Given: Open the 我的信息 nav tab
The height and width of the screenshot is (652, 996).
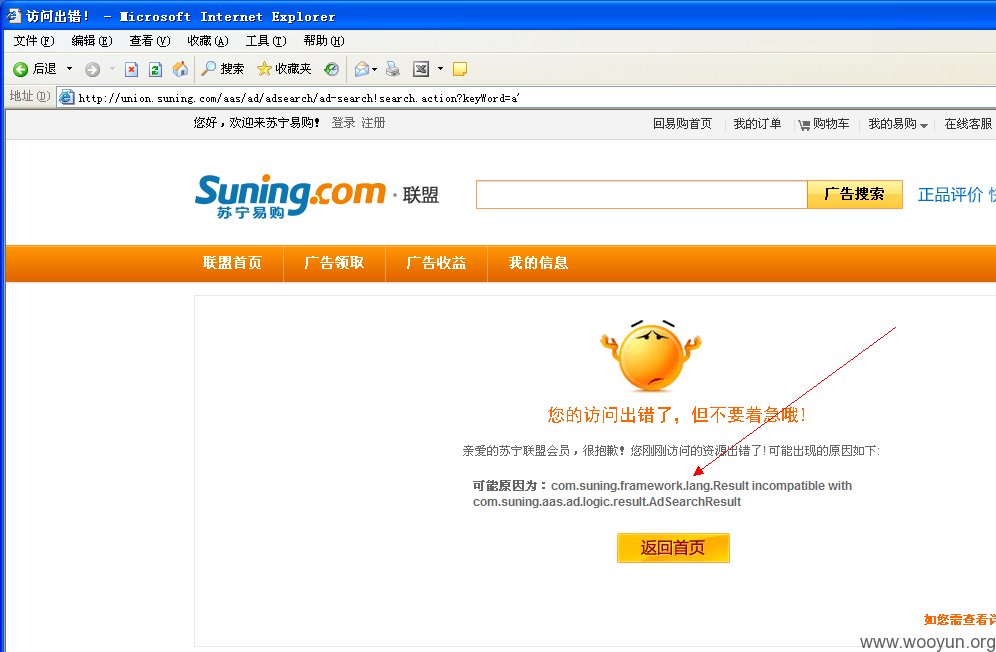Looking at the screenshot, I should [x=538, y=263].
